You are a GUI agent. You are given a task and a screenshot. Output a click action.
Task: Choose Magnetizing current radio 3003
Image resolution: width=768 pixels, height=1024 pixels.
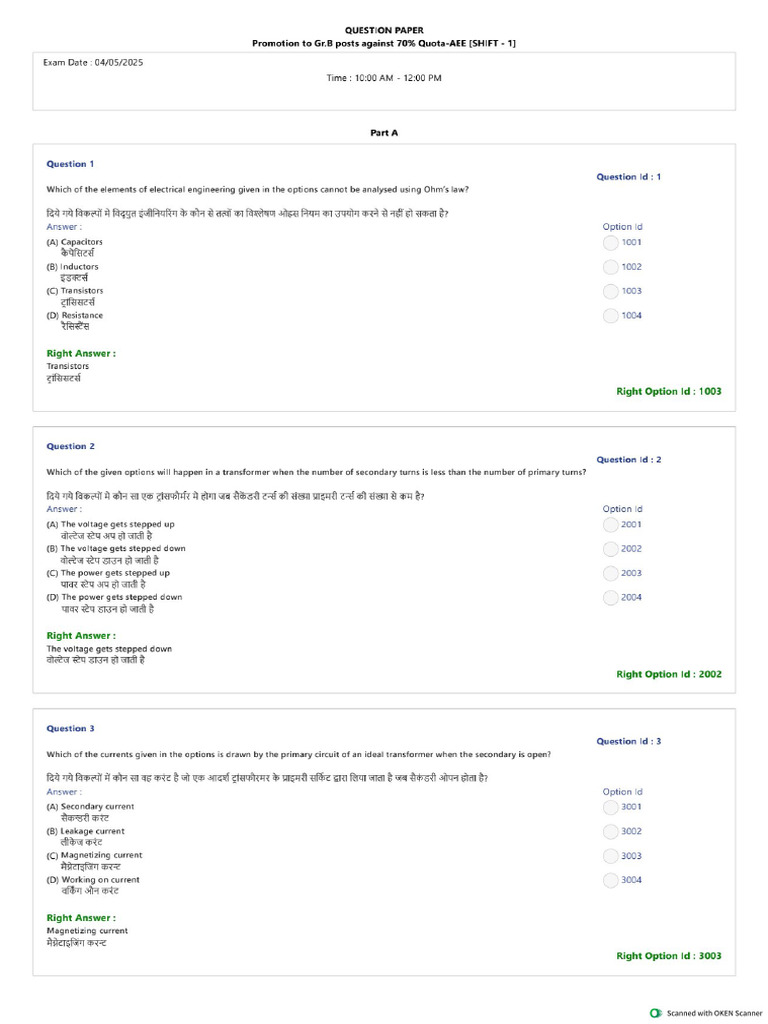pyautogui.click(x=611, y=856)
